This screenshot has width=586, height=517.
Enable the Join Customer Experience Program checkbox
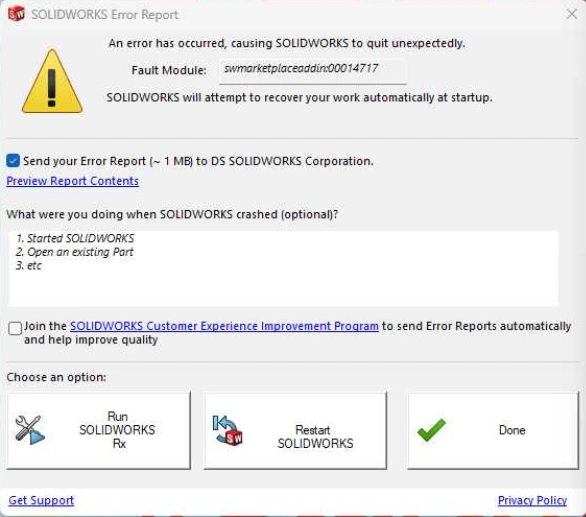(15, 328)
